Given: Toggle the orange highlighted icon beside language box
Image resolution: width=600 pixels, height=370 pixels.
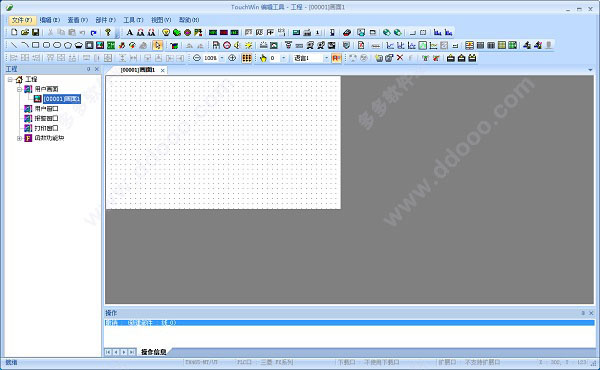Looking at the screenshot, I should coord(336,58).
